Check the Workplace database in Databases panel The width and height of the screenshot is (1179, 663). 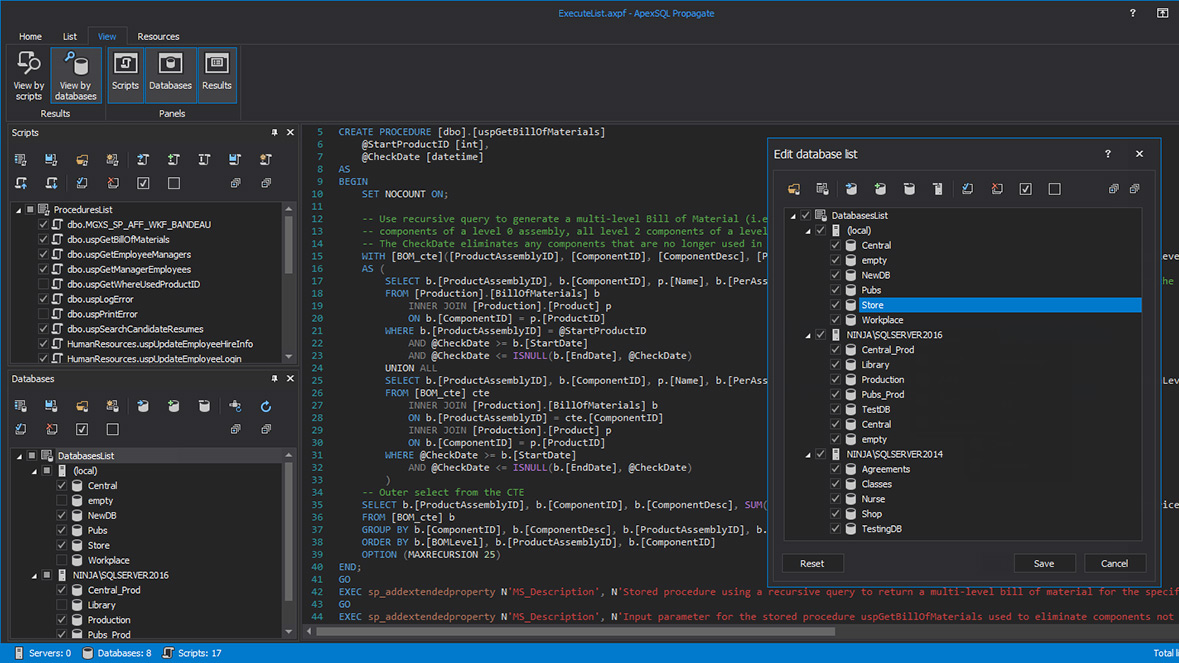click(62, 561)
